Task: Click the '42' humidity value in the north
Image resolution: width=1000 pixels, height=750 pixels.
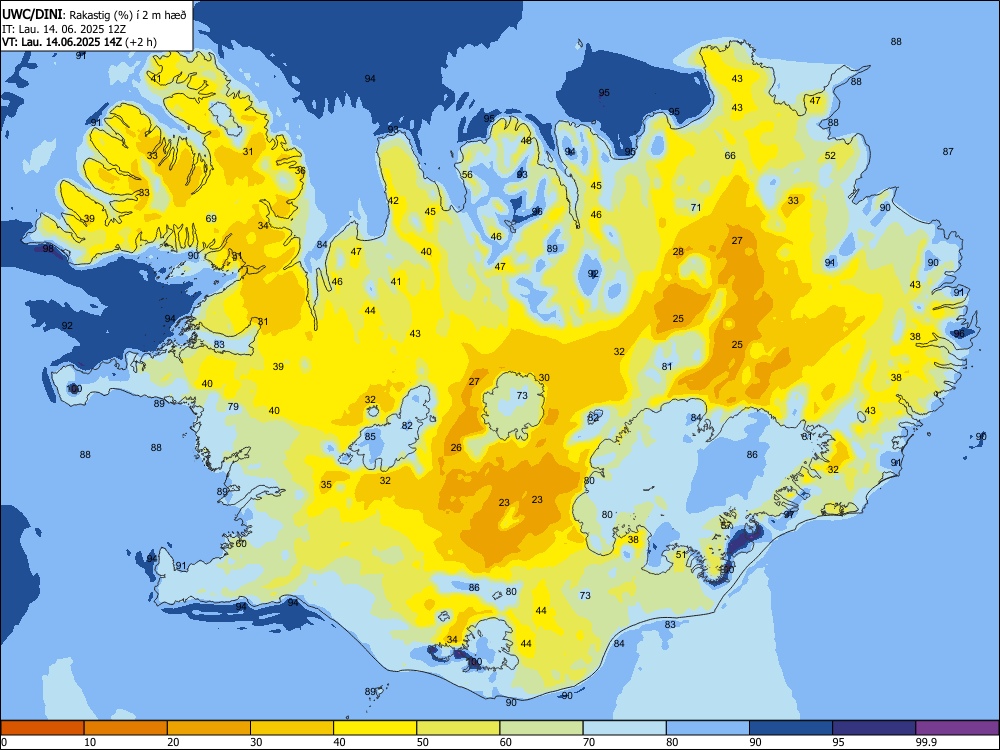Action: pyautogui.click(x=393, y=200)
